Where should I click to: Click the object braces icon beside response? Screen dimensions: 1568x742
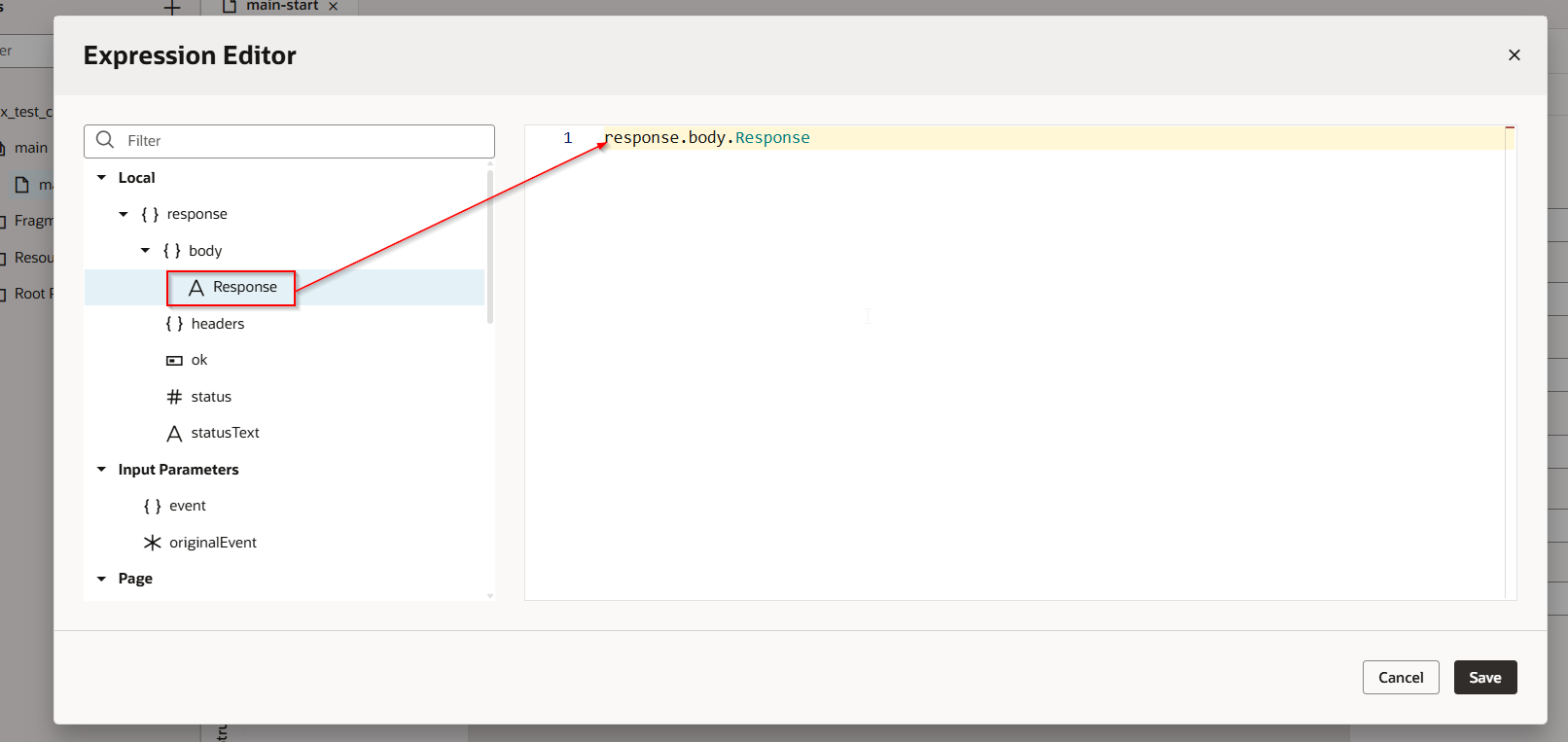point(150,214)
